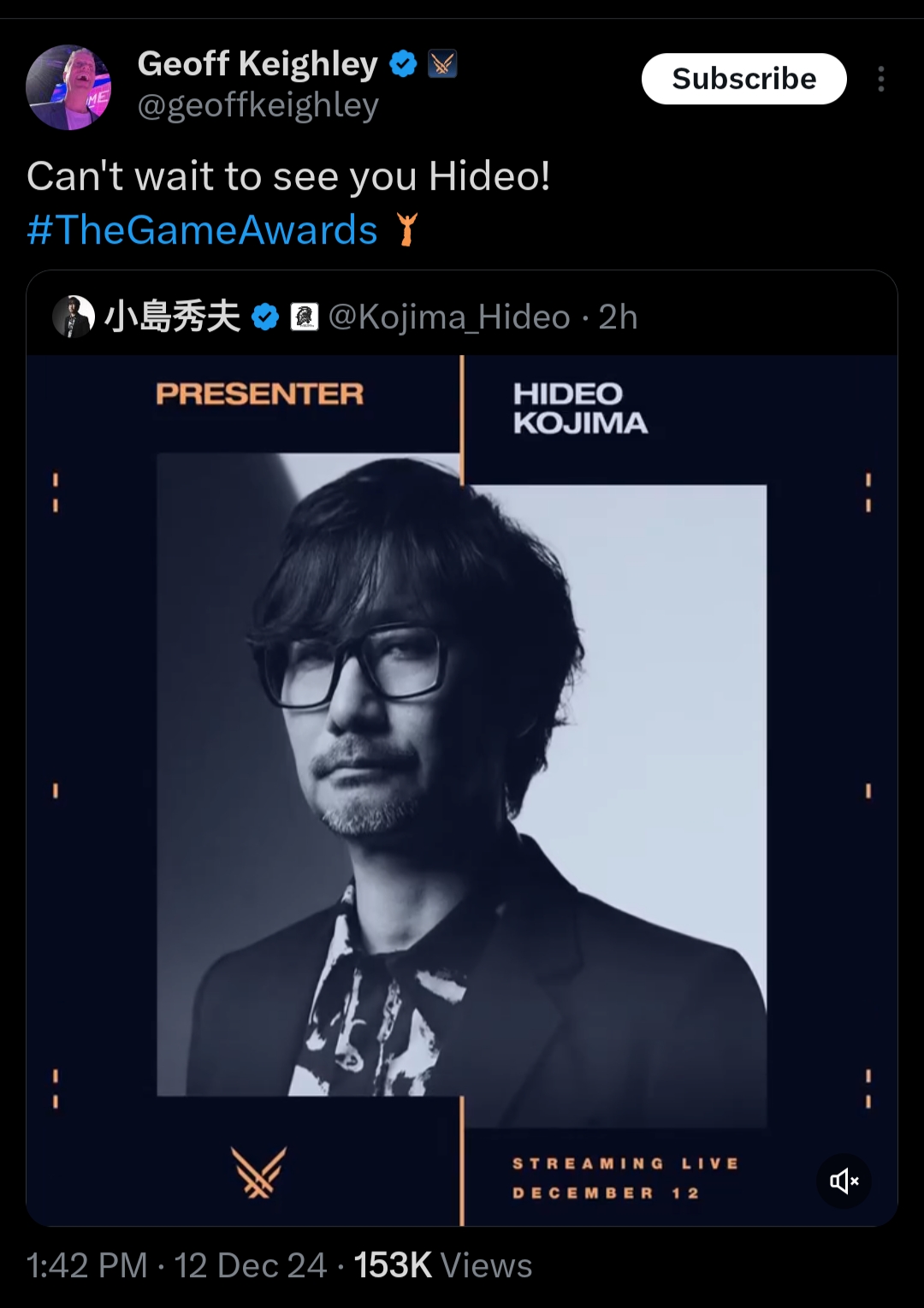Screen dimensions: 924x1308
Task: Click the Geoff Keighley display name
Action: click(258, 64)
